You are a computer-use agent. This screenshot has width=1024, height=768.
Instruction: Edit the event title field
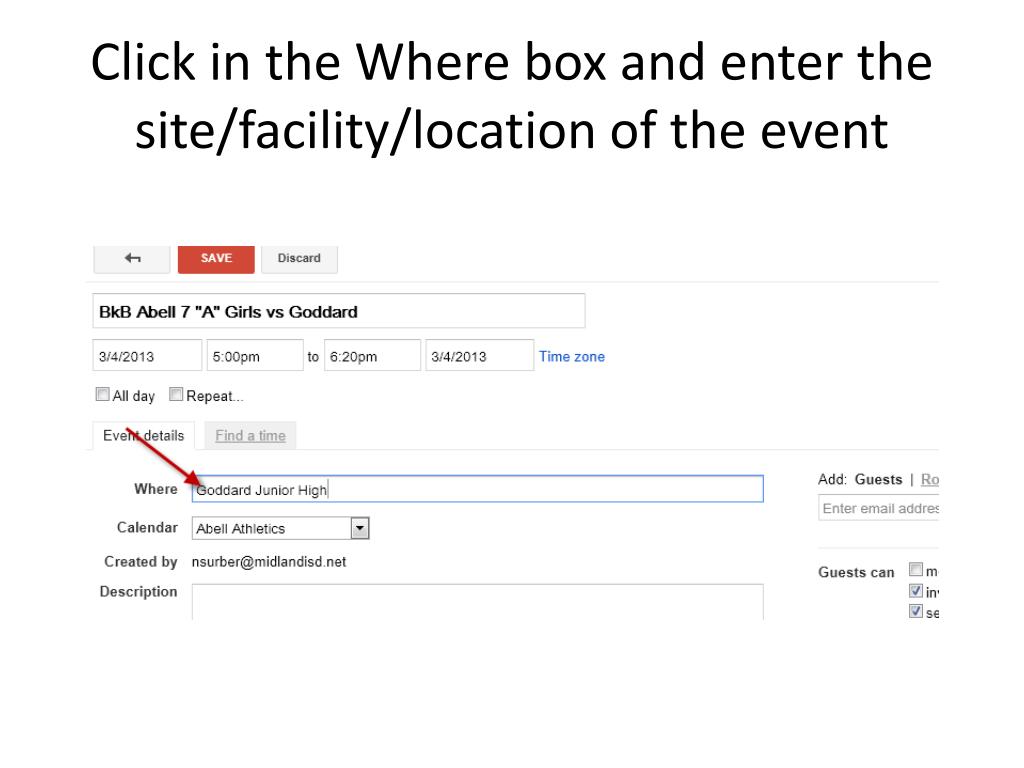[x=339, y=312]
